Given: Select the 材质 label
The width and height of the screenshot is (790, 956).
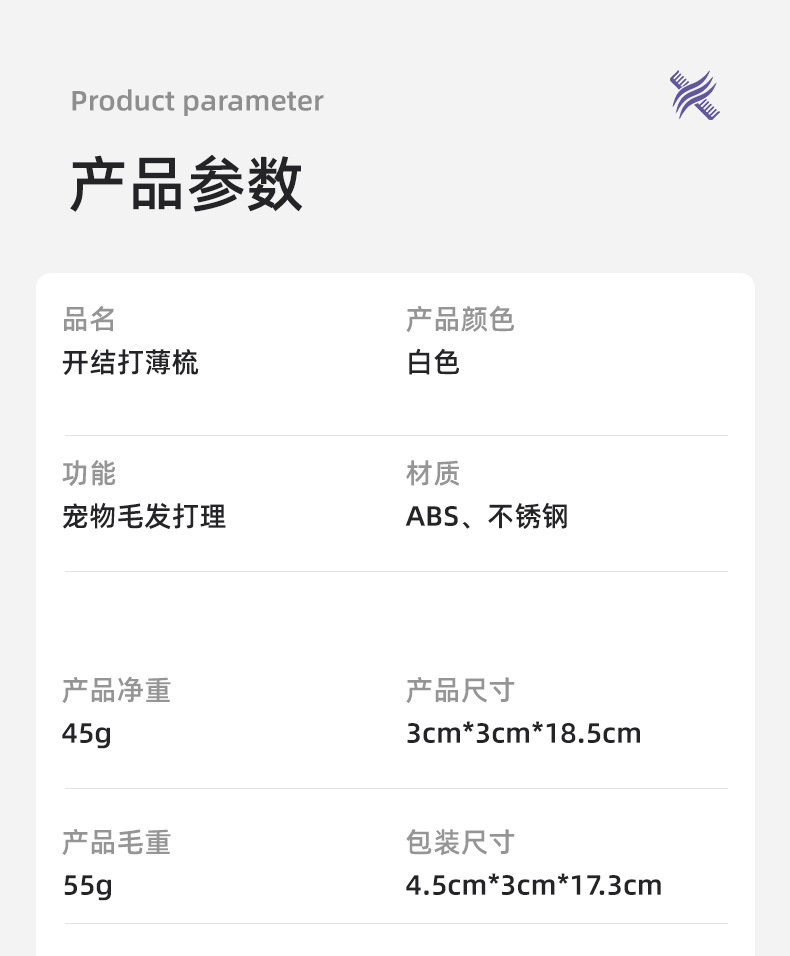Looking at the screenshot, I should (x=433, y=474).
